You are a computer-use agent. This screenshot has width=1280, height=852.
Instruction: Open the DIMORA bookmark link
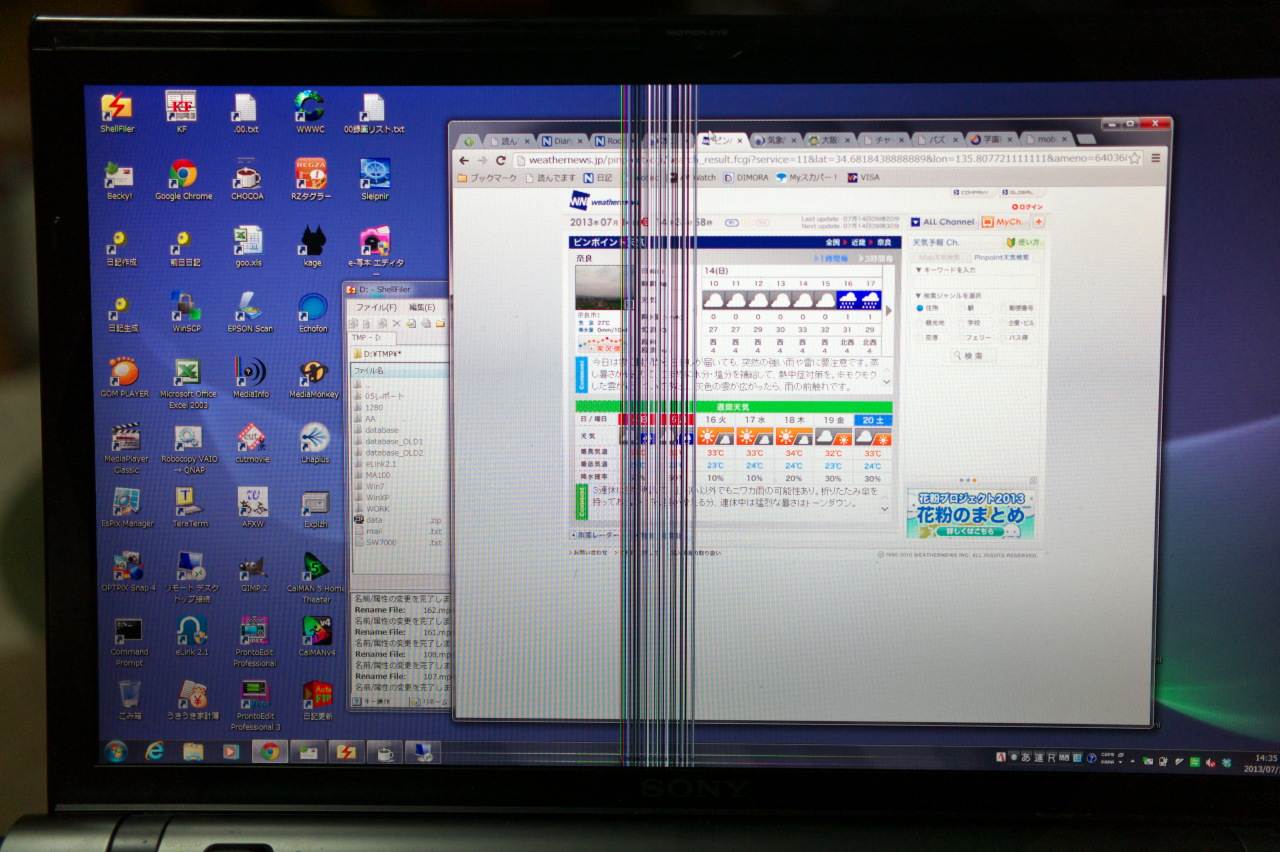752,178
